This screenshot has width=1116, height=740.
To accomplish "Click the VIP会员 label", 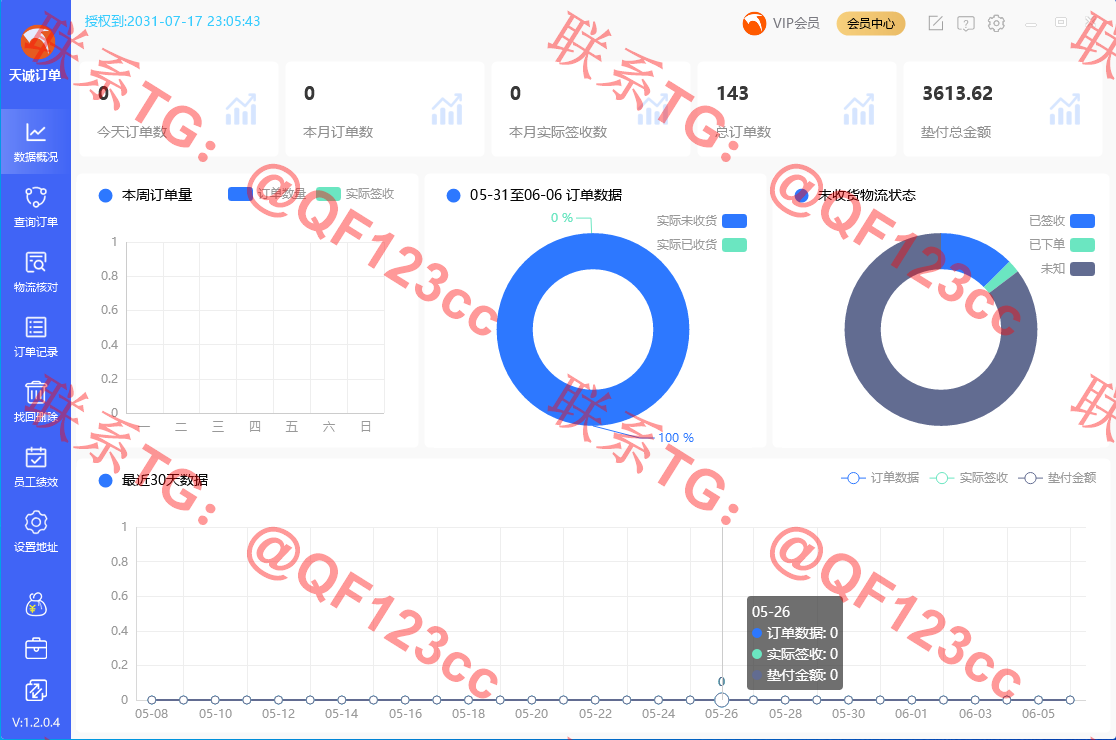I will tap(796, 23).
